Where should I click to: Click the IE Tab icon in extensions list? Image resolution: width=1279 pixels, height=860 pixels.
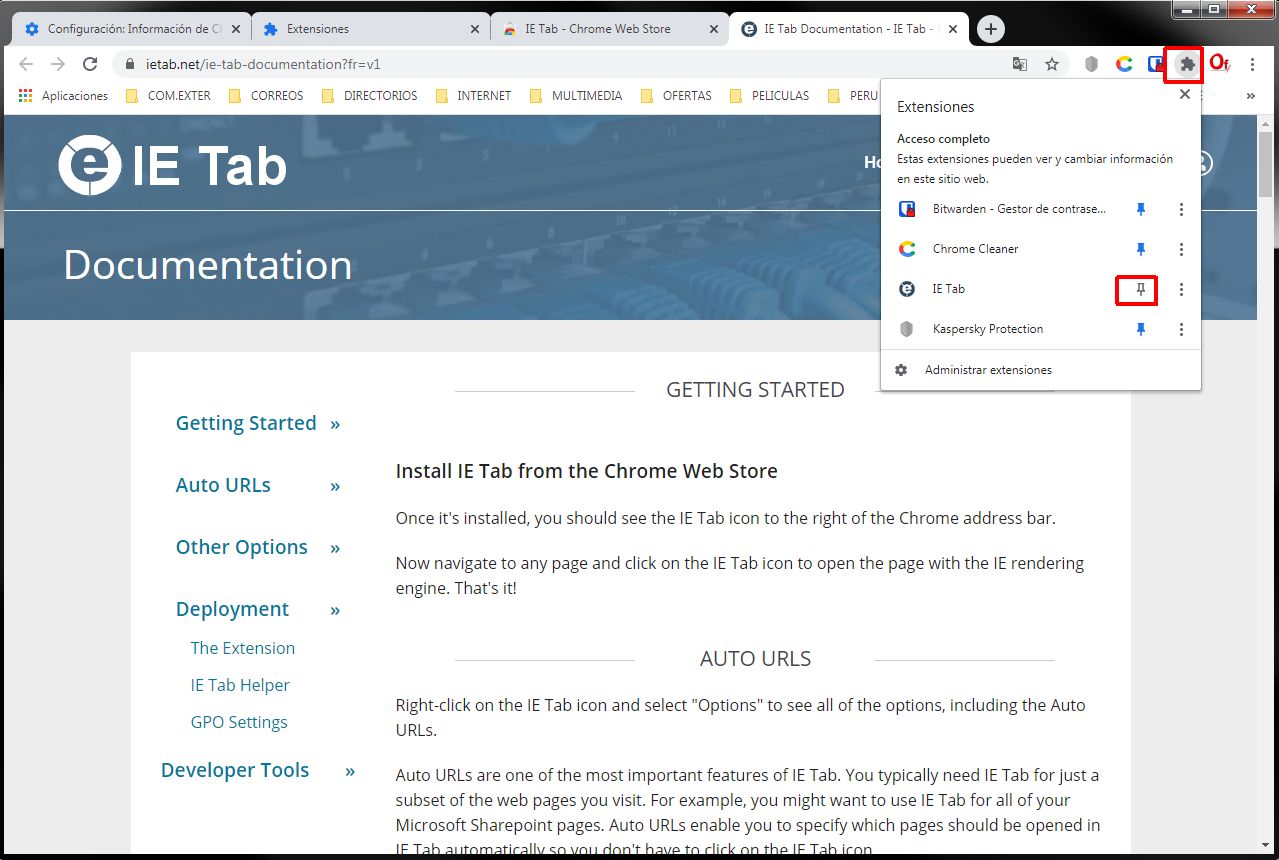pyautogui.click(x=907, y=289)
